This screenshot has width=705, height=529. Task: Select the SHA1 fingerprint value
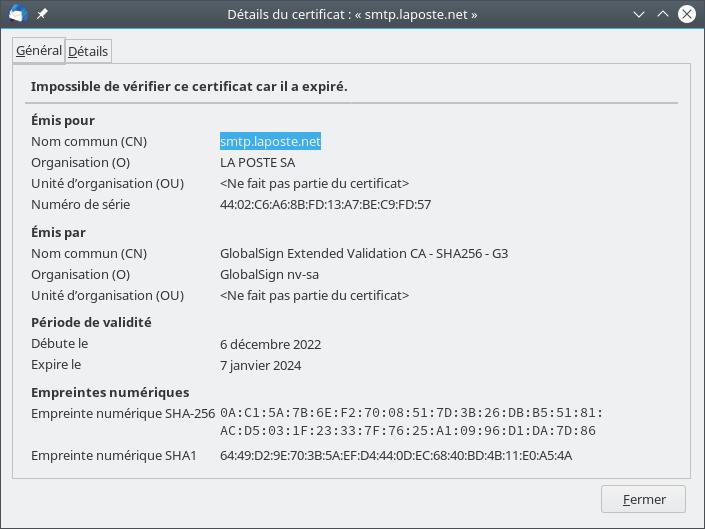click(396, 455)
